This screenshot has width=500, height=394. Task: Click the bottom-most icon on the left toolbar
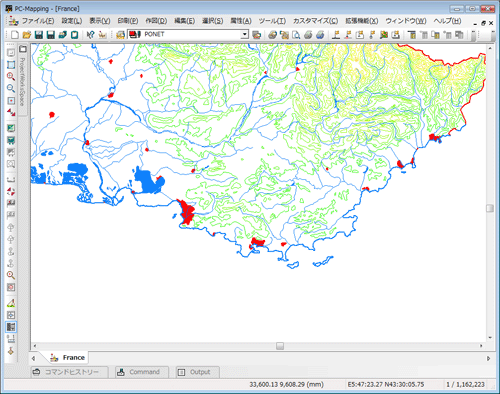coord(11,351)
